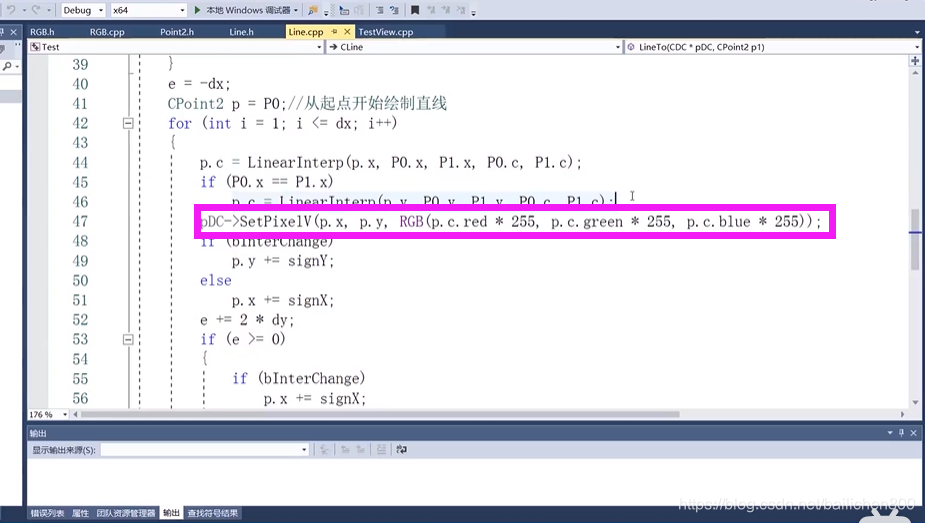Switch to the Line.h tab

pyautogui.click(x=241, y=32)
